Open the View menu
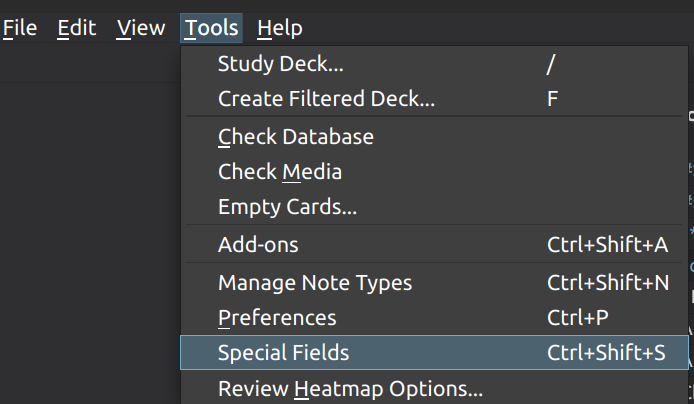The image size is (694, 404). 140,28
